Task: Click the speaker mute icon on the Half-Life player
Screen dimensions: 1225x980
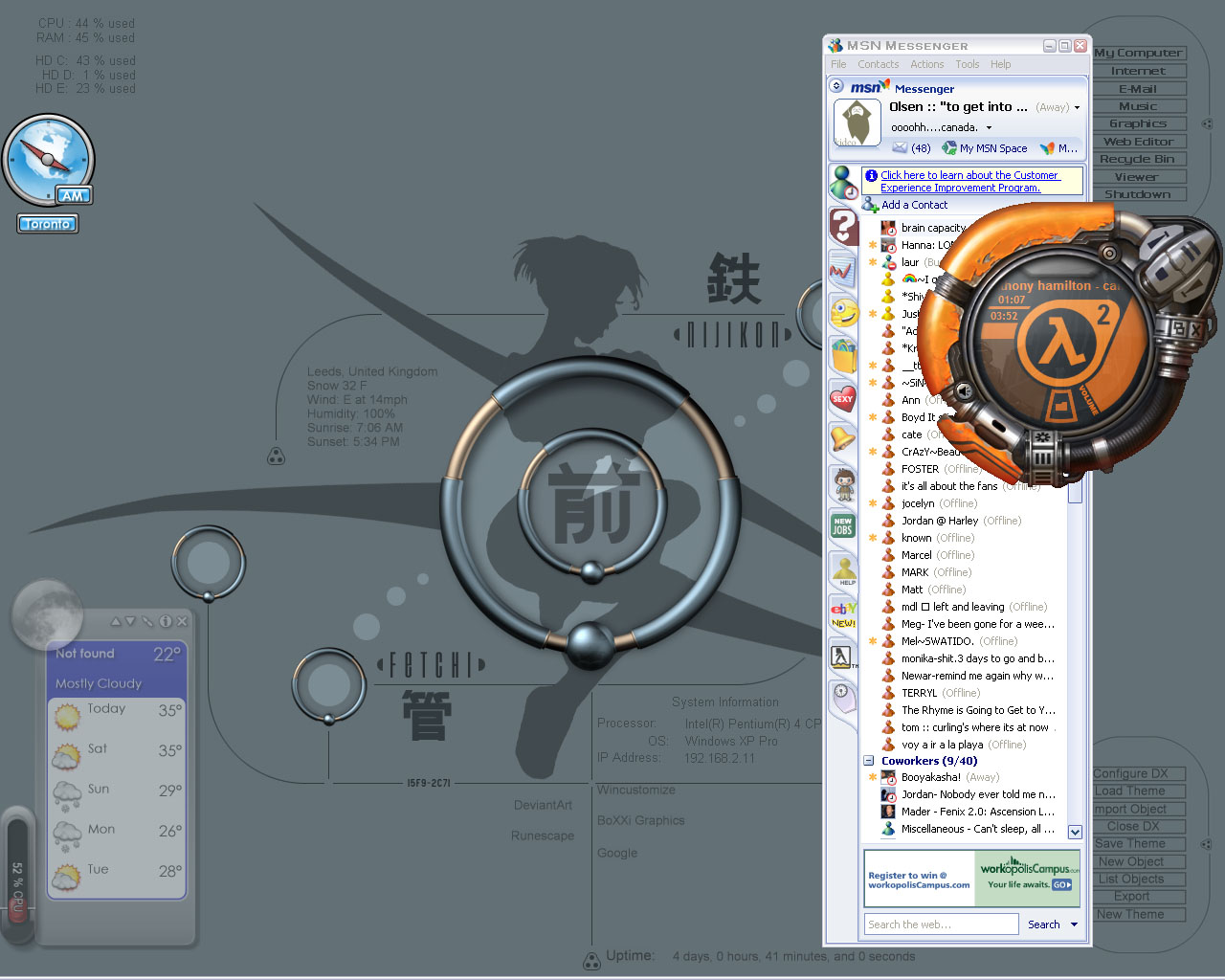Action: point(965,391)
